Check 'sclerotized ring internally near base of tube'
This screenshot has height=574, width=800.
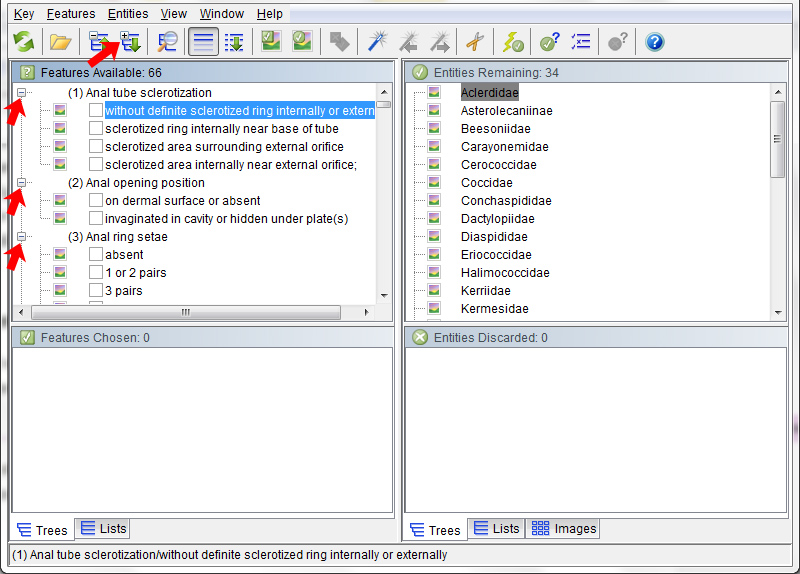pos(96,129)
